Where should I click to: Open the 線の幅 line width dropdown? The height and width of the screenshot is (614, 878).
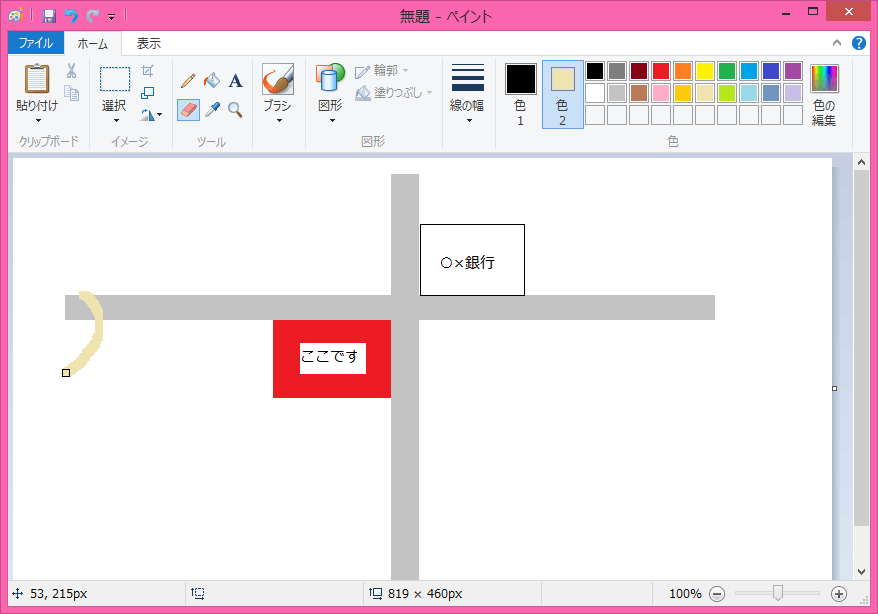click(x=467, y=93)
